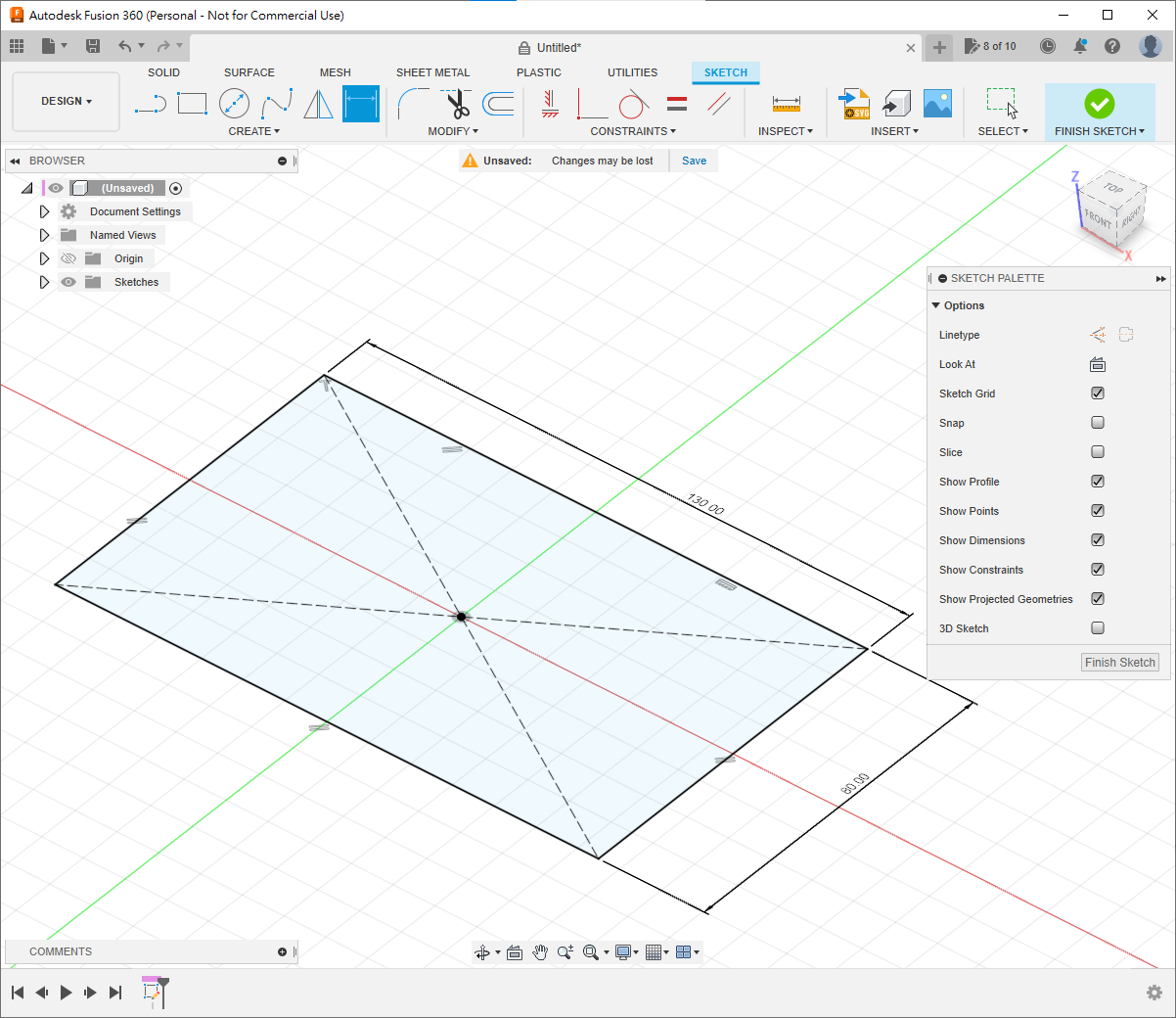
Task: Click the Save link in warning
Action: tap(694, 161)
